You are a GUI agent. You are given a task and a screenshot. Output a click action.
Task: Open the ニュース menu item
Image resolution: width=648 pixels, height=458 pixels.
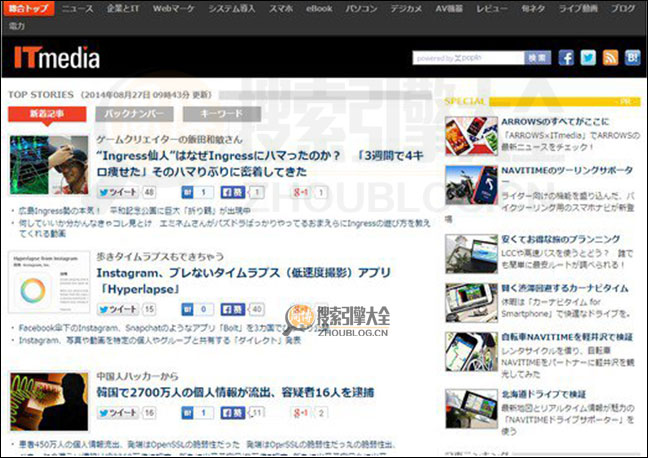tap(78, 8)
